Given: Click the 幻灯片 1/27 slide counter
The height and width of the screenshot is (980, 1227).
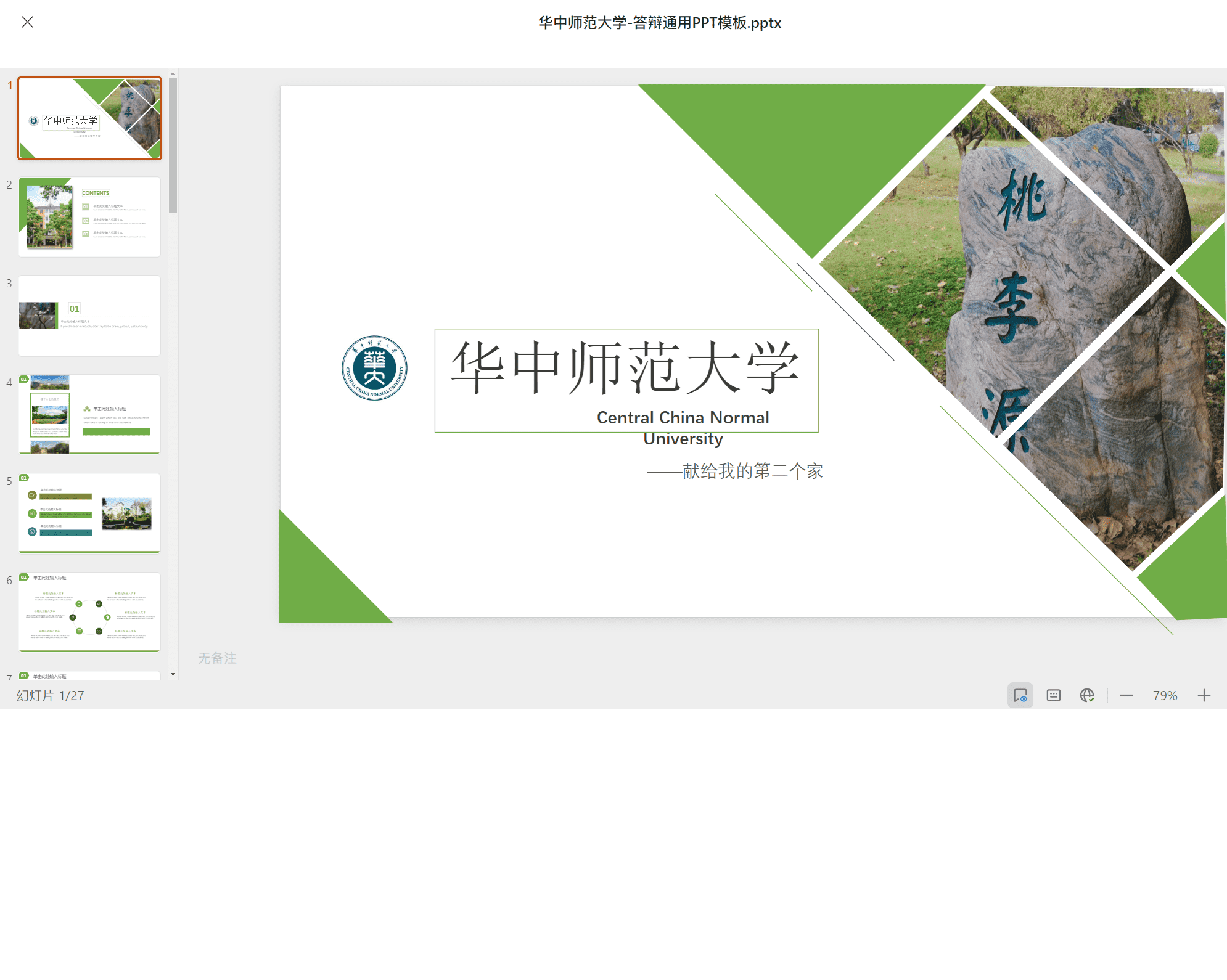Looking at the screenshot, I should 50,696.
